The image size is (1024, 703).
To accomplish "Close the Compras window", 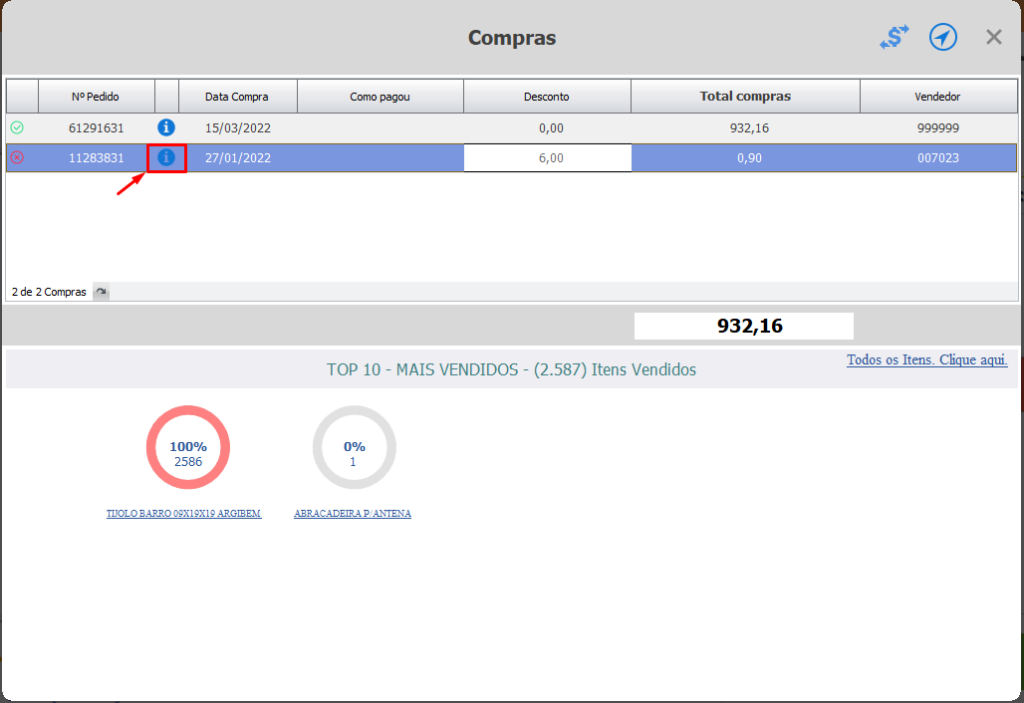I will click(x=993, y=37).
